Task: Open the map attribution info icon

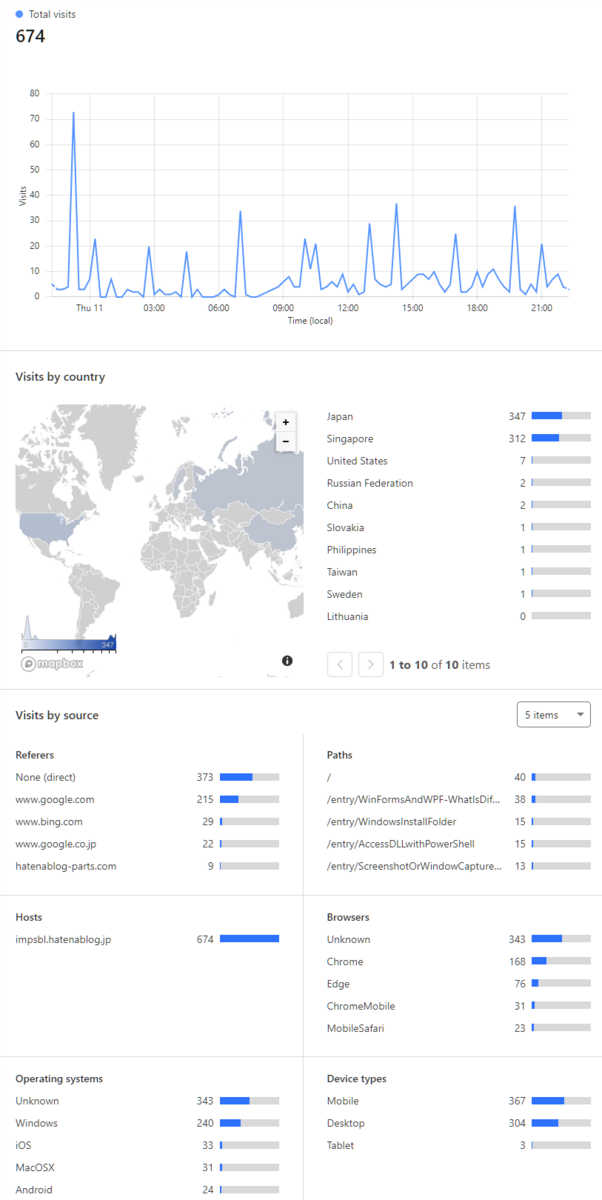Action: click(x=287, y=661)
